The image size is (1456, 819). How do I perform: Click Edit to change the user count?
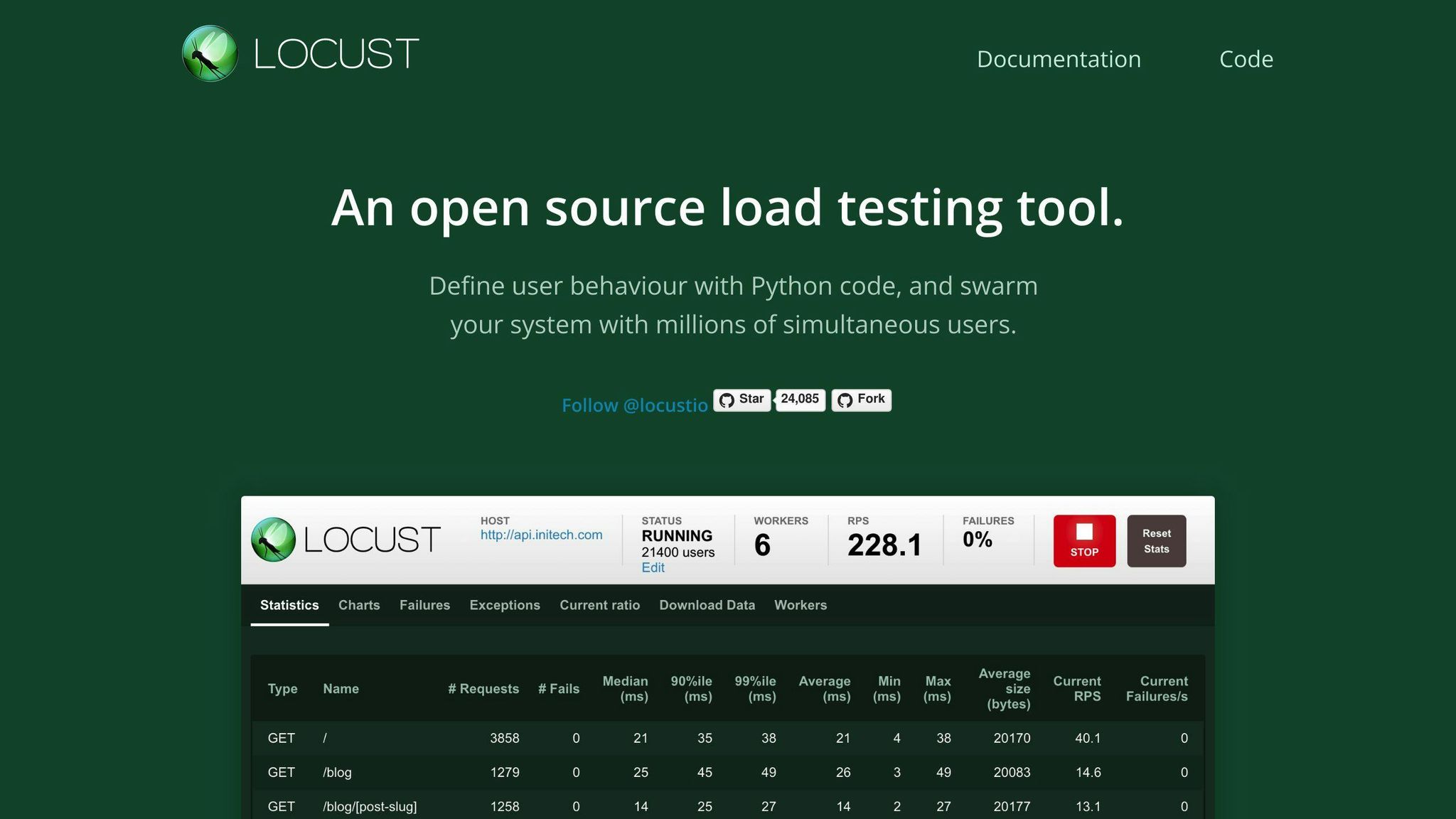(x=652, y=567)
